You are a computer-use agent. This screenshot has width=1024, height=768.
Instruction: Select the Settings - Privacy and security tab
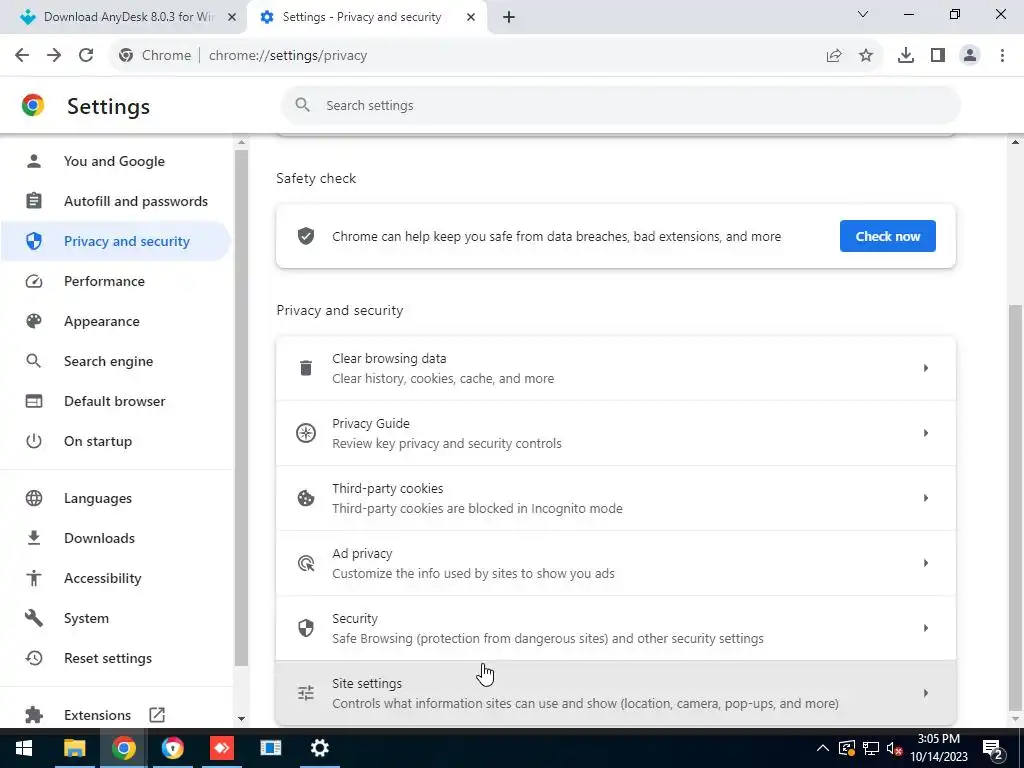coord(361,17)
